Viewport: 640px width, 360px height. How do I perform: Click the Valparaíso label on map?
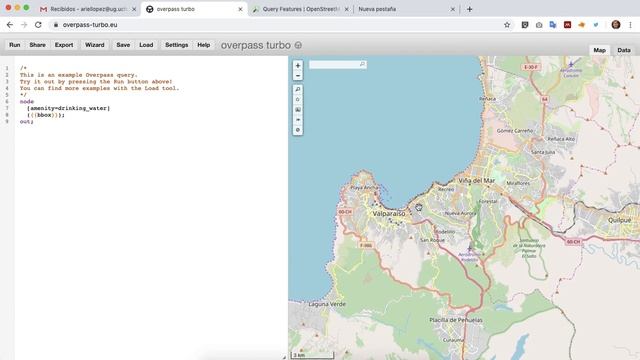pos(389,213)
